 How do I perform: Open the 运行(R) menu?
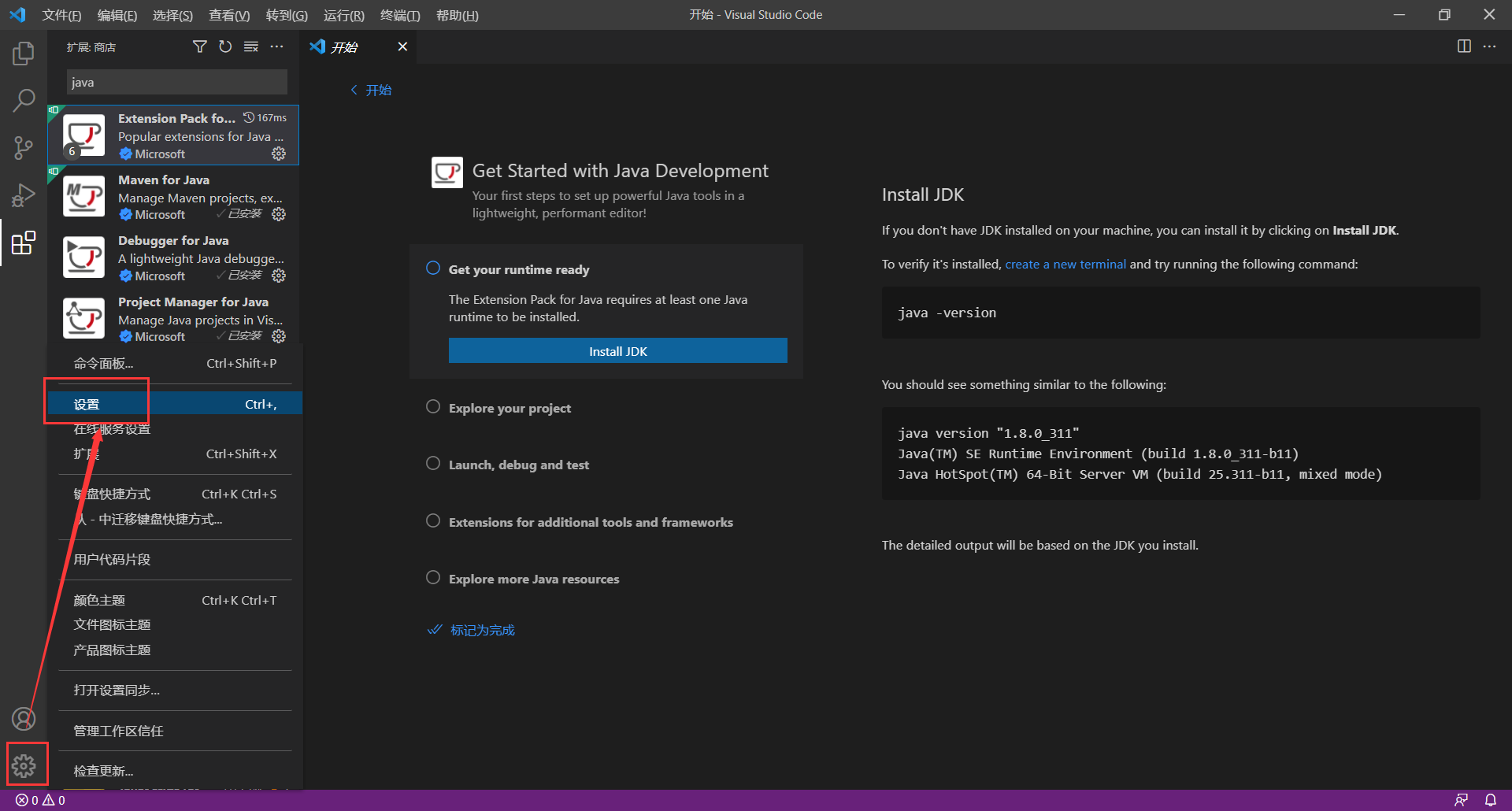[344, 15]
